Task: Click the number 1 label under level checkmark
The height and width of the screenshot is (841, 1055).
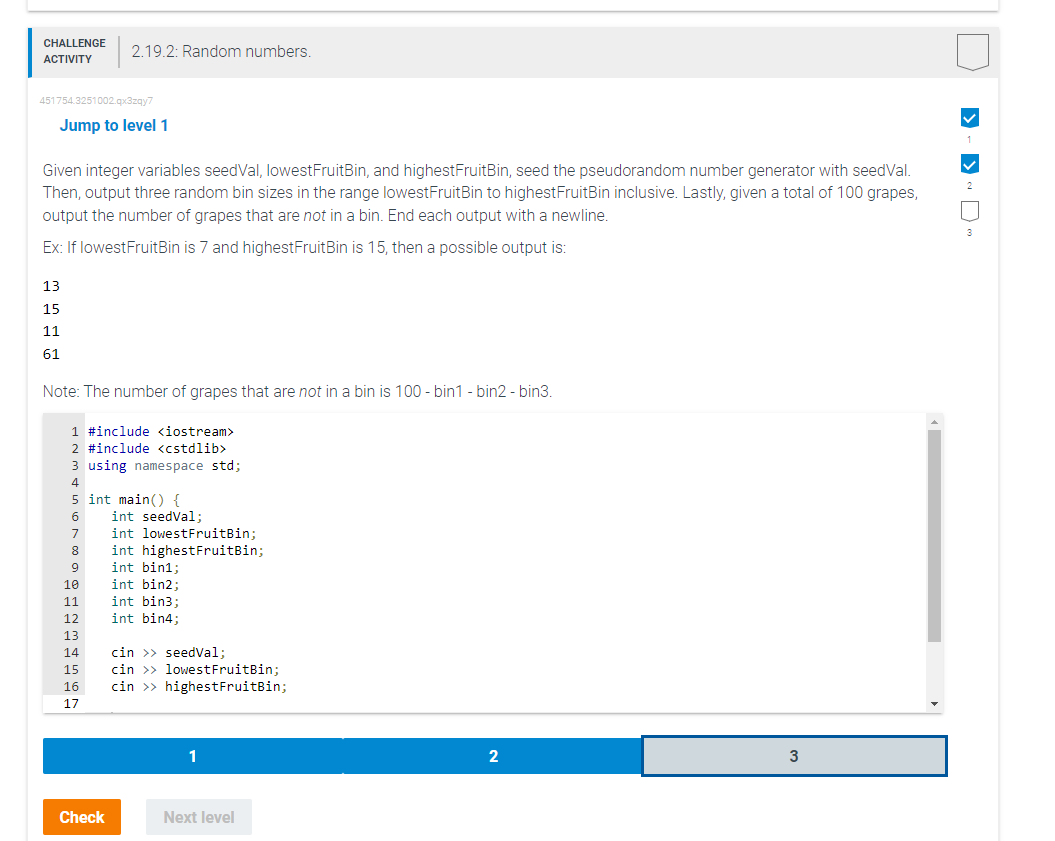Action: click(x=969, y=139)
